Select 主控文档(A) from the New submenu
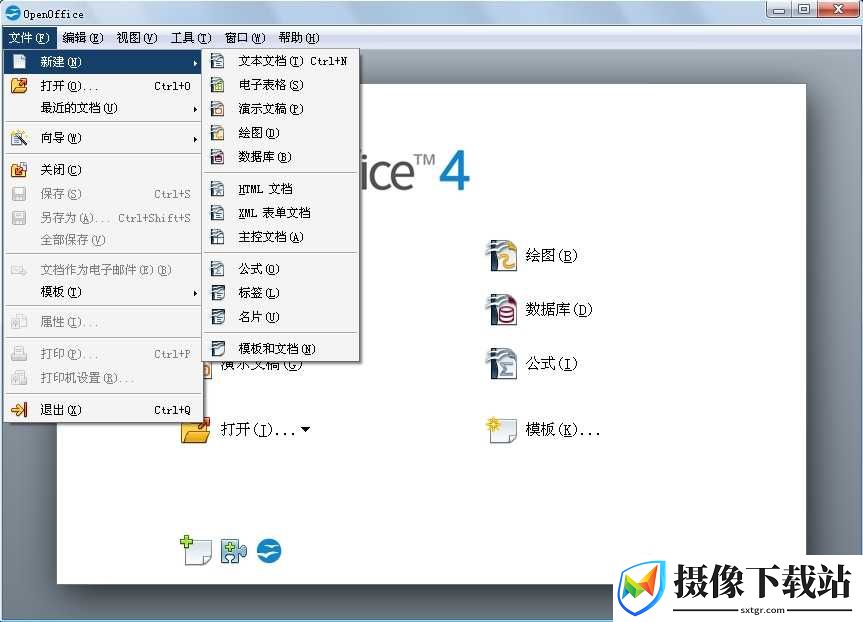 tap(281, 237)
